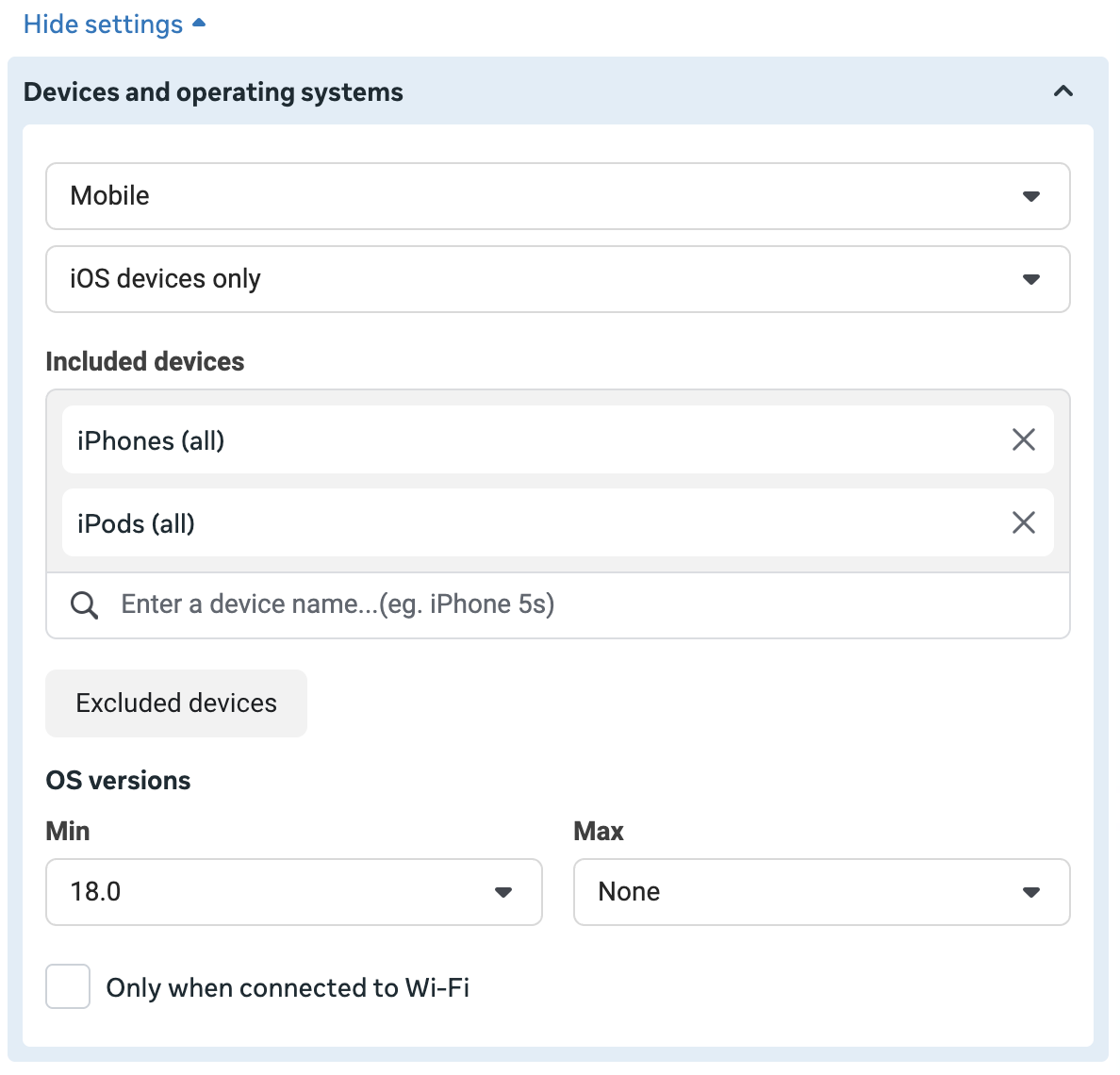
Task: Toggle the Wi-Fi only delivery option
Action: [67, 986]
